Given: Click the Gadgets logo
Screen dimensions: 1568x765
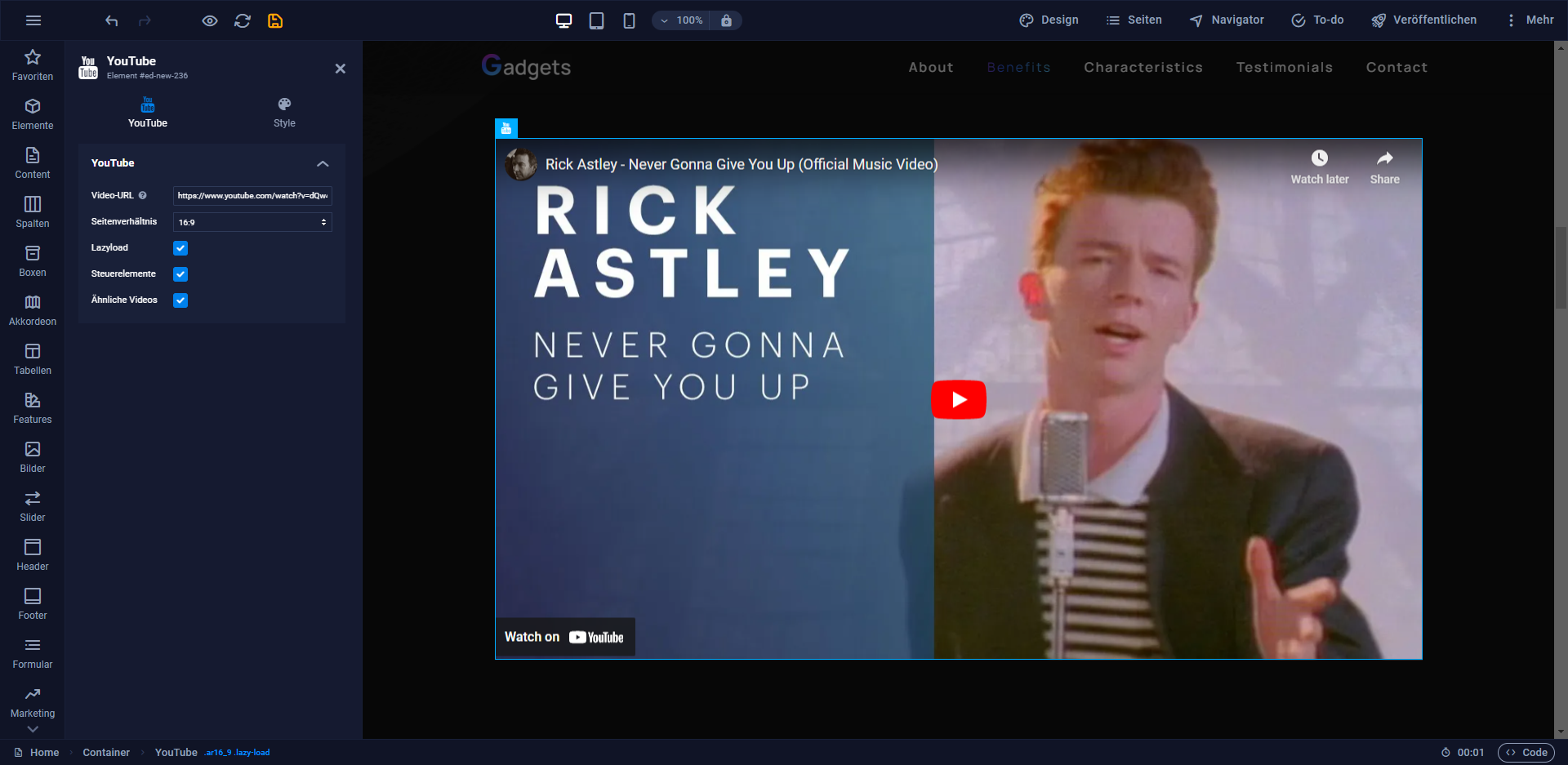Looking at the screenshot, I should [x=526, y=66].
